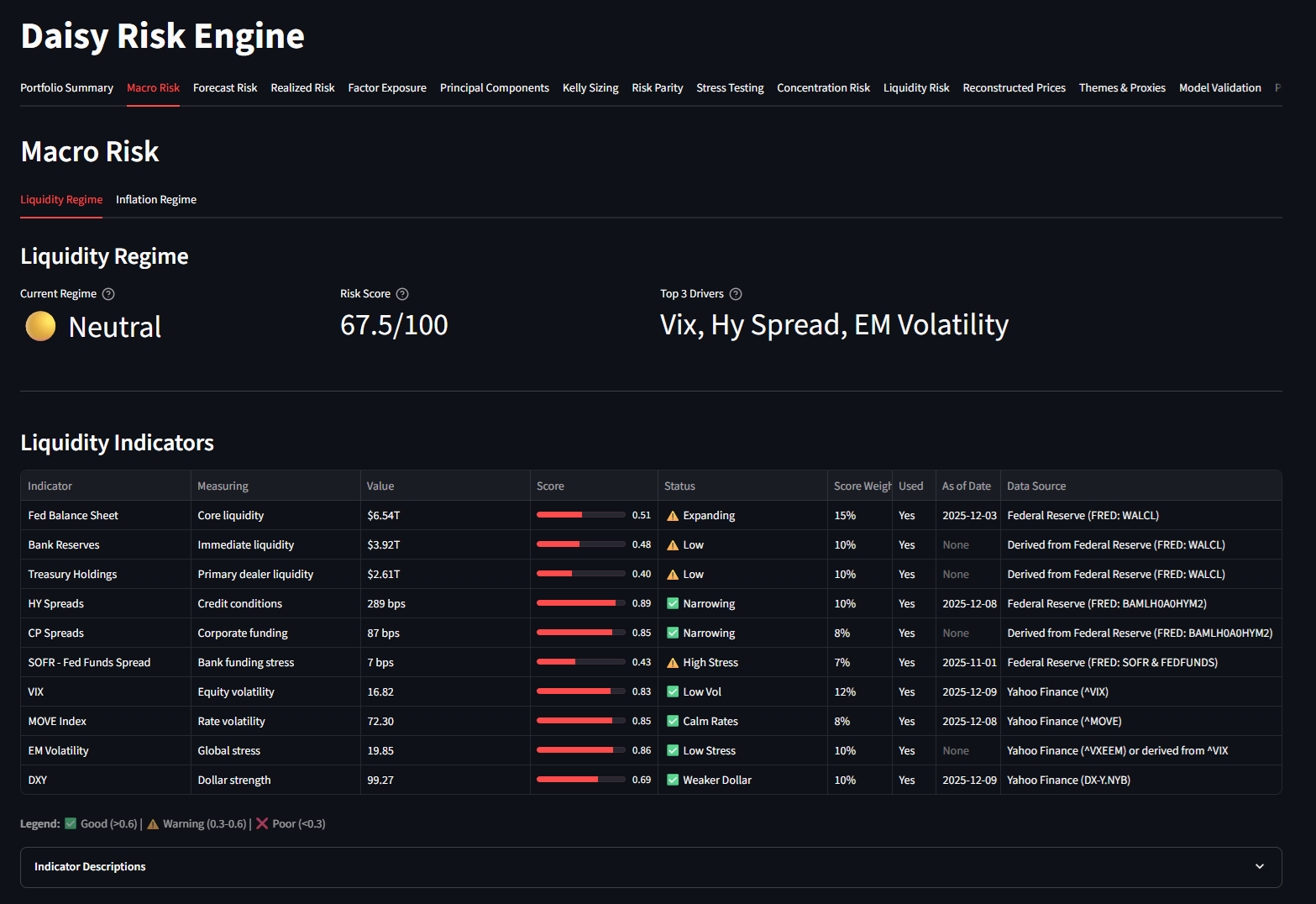Image resolution: width=1316 pixels, height=904 pixels.
Task: Click the chevron arrow on Indicator Descriptions
Action: [x=1259, y=867]
